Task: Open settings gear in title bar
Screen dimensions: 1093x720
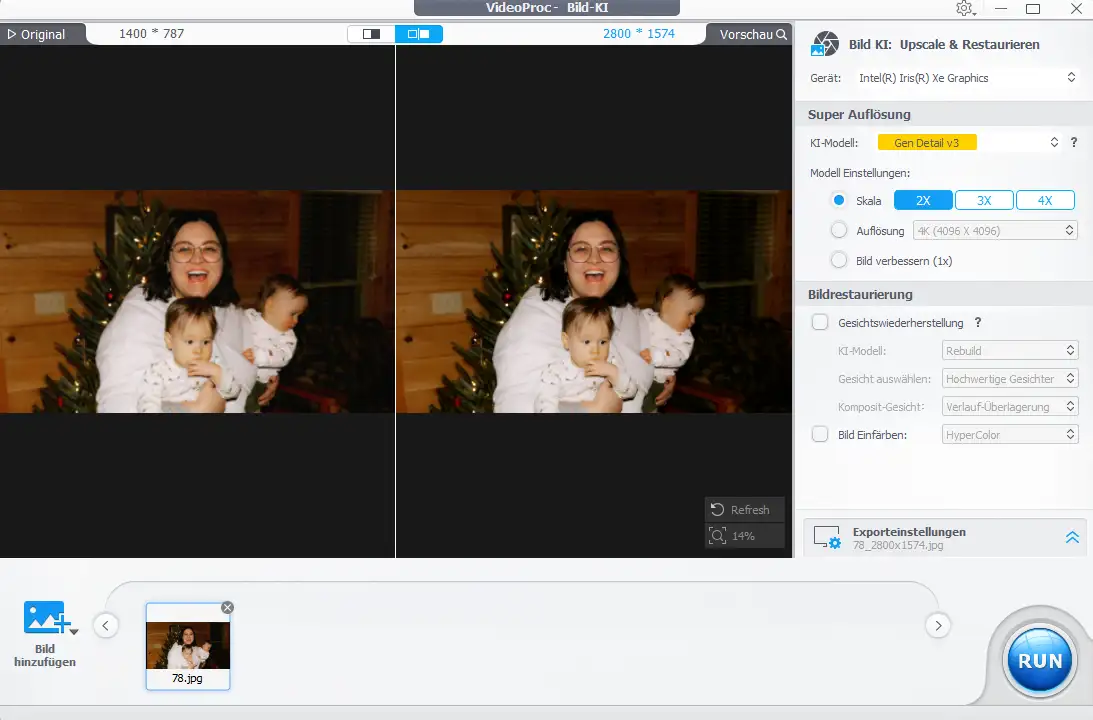Action: (x=965, y=8)
